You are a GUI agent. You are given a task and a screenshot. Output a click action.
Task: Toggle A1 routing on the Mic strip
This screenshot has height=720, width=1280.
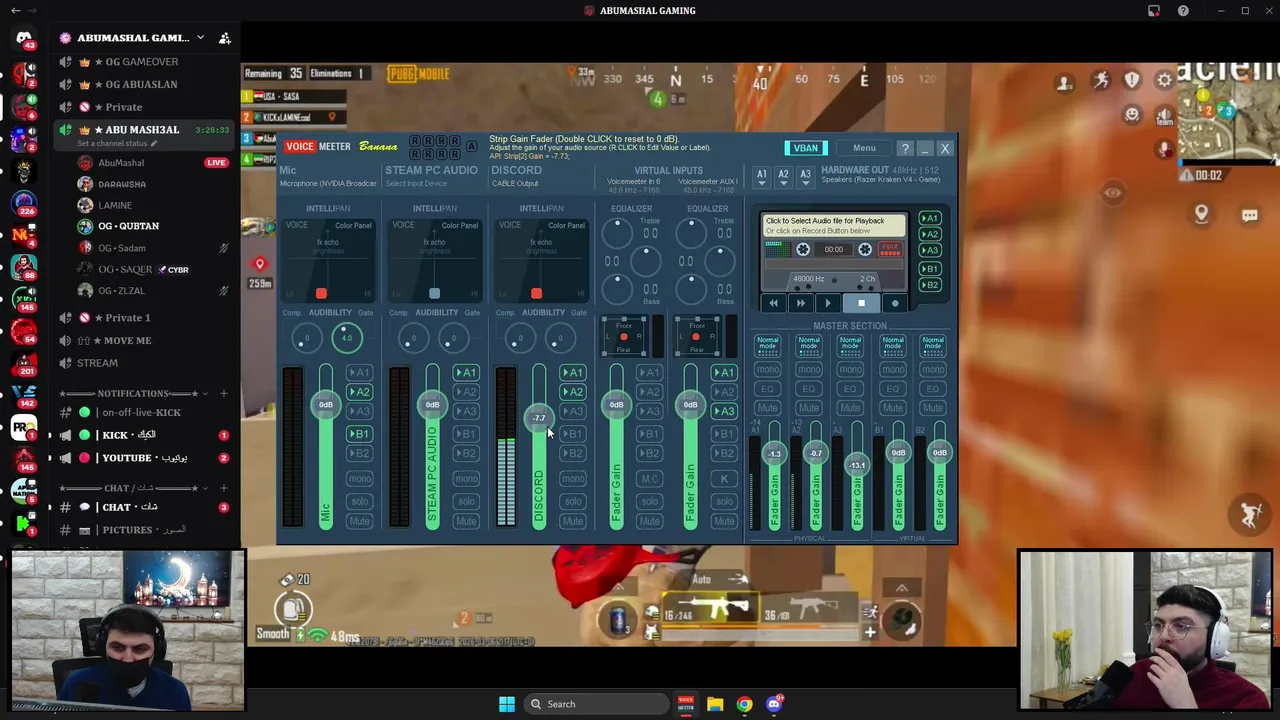click(x=359, y=373)
